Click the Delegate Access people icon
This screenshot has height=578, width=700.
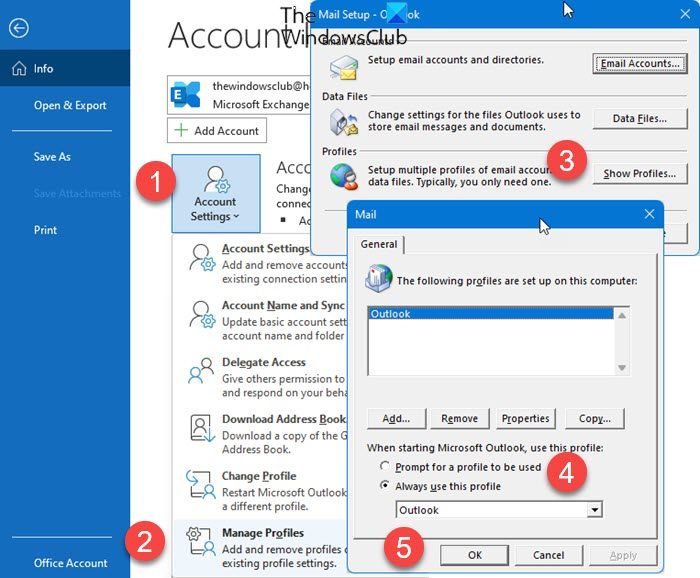click(201, 370)
